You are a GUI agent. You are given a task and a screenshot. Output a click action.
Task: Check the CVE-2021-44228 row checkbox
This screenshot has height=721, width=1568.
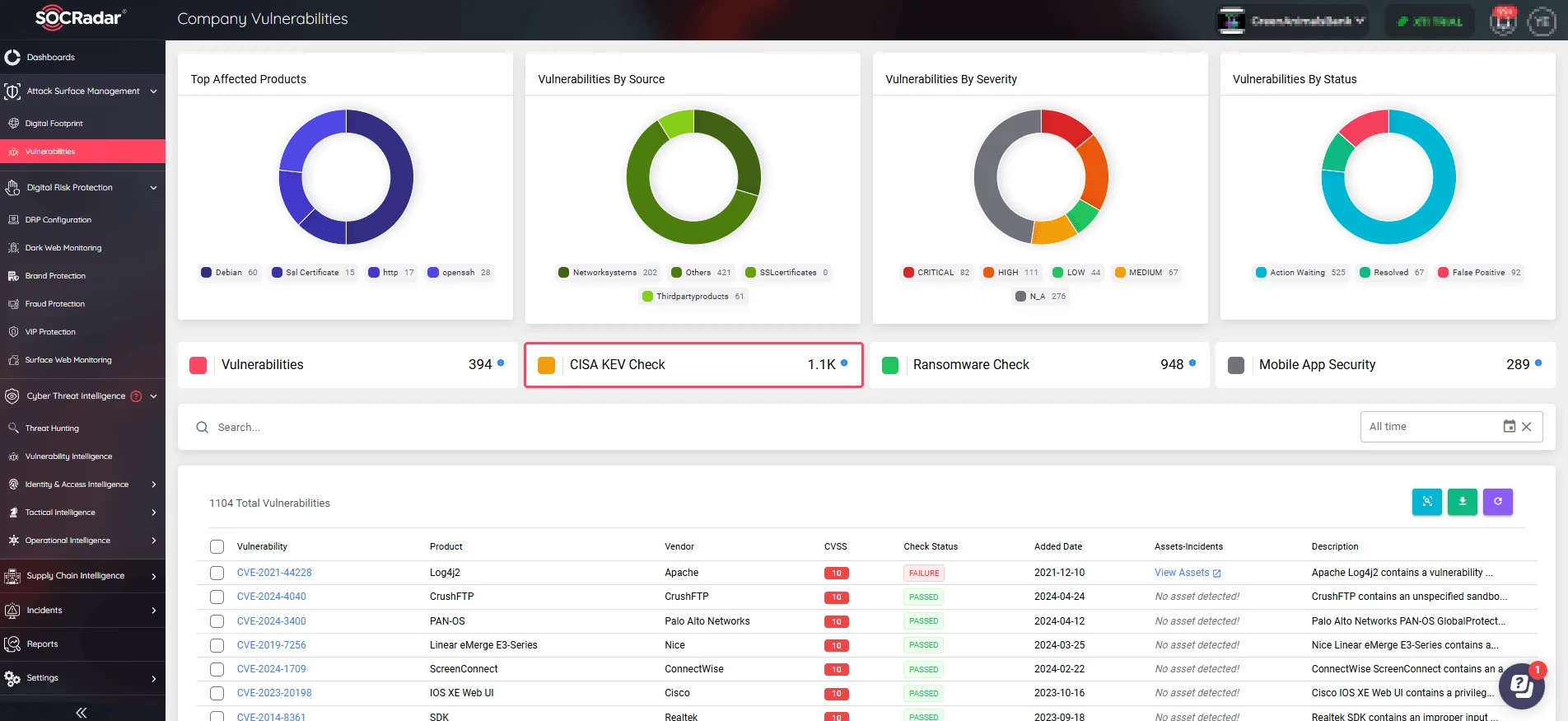217,573
